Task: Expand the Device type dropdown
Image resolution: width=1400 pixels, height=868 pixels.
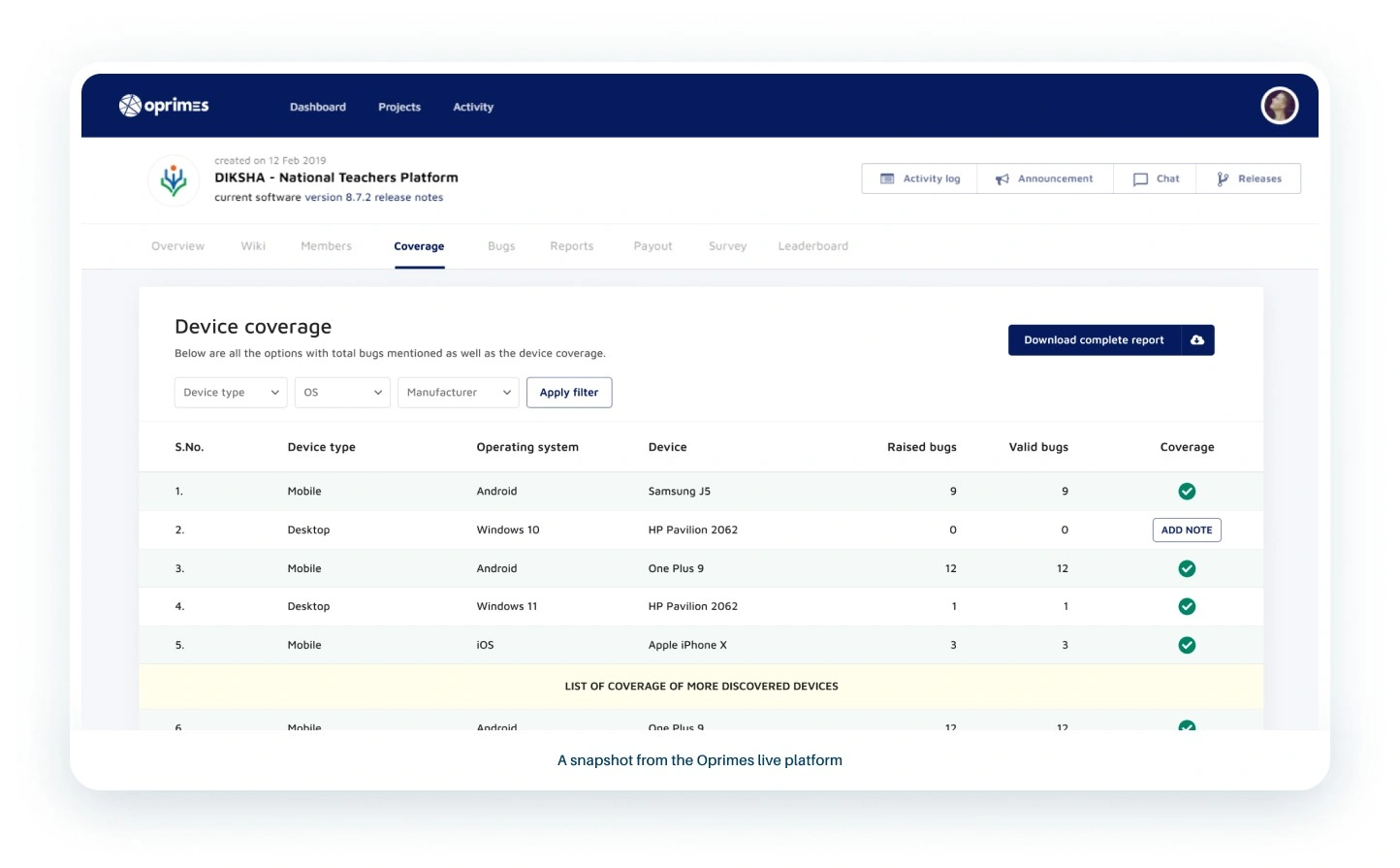Action: (231, 393)
